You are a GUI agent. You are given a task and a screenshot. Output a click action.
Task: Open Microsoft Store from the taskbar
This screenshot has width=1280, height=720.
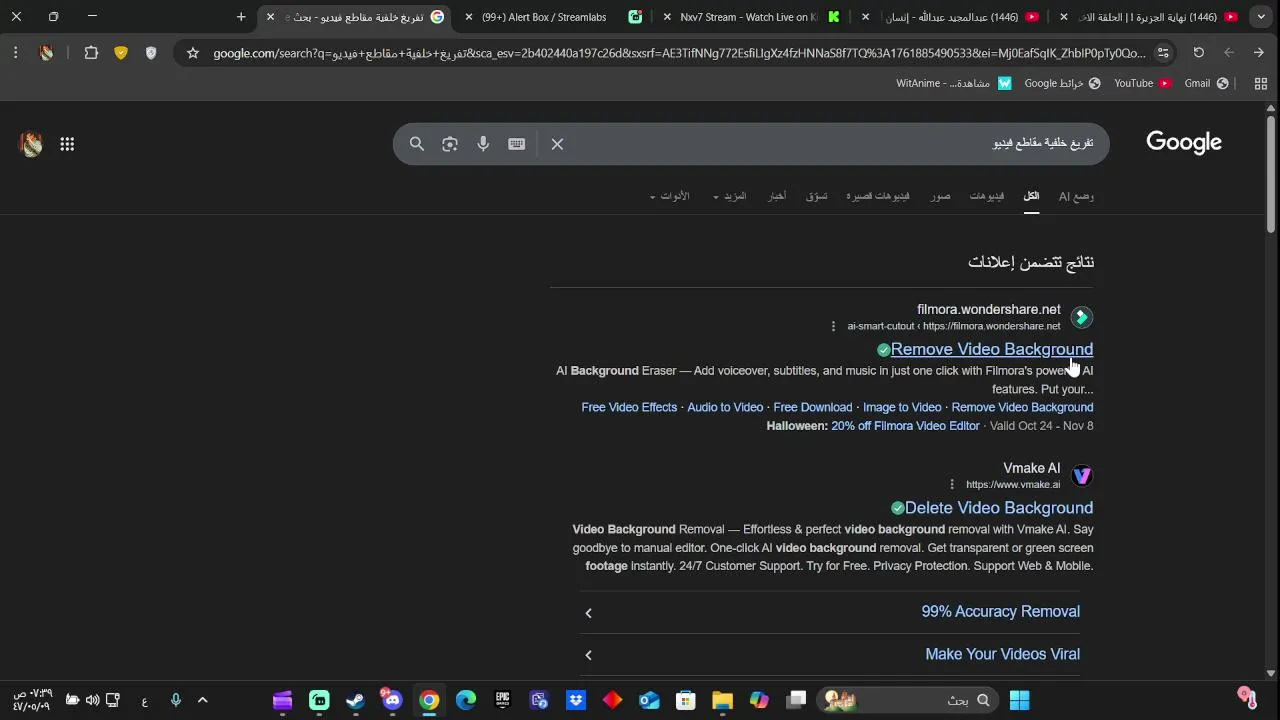pos(685,700)
